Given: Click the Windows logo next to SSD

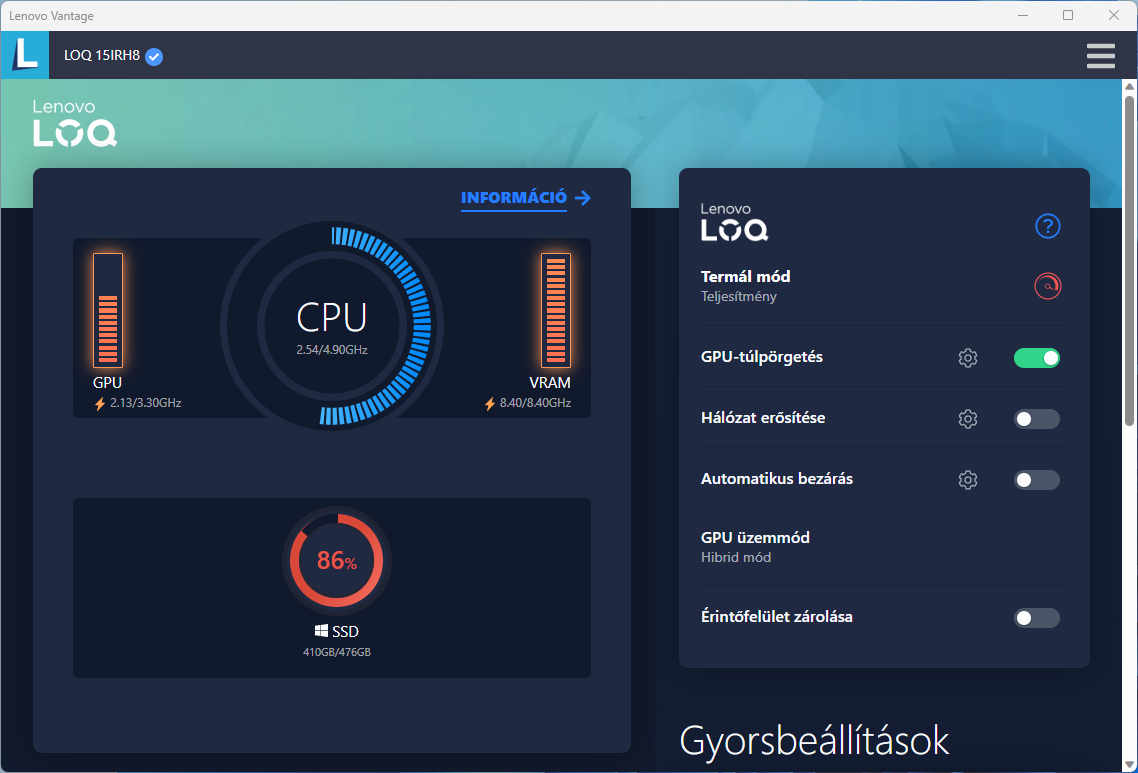Looking at the screenshot, I should coord(322,631).
